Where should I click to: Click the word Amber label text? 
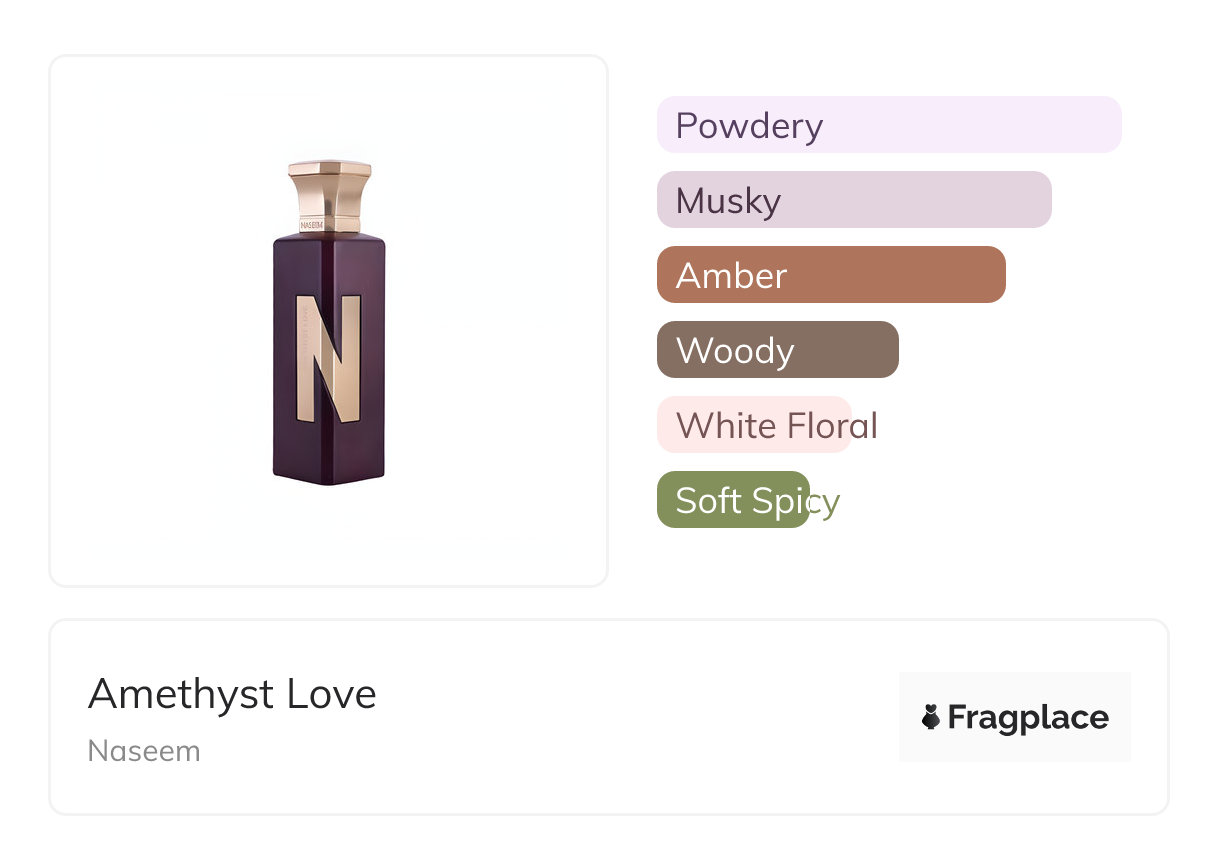coord(731,276)
